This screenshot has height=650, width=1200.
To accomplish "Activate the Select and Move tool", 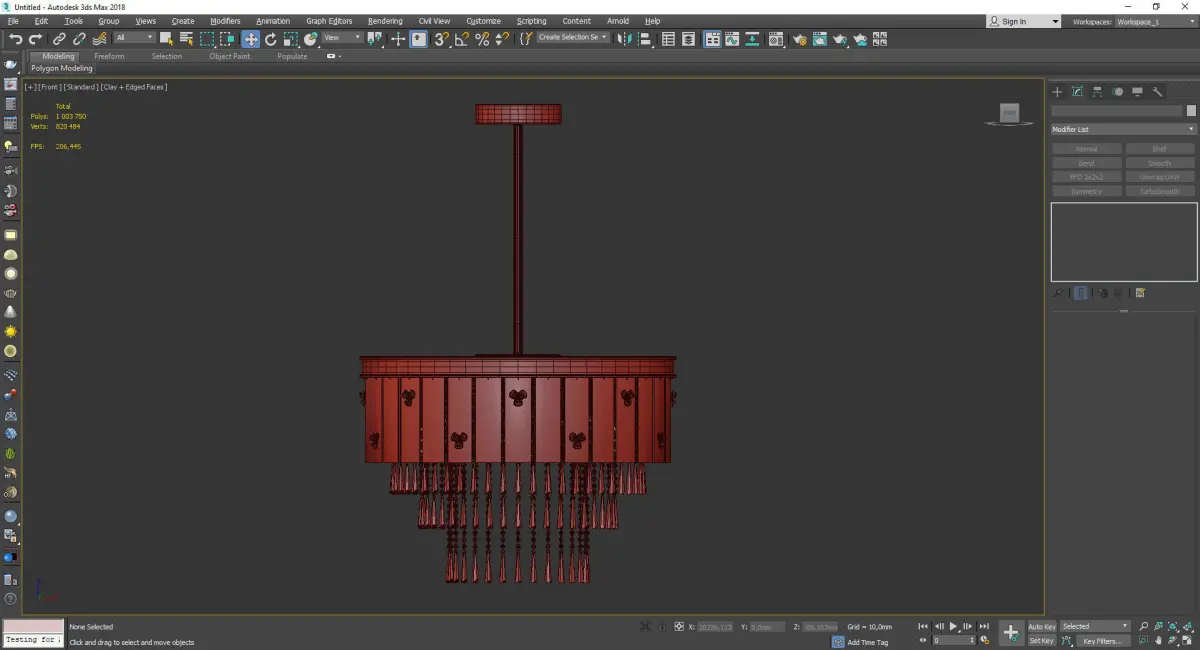I will (x=250, y=39).
